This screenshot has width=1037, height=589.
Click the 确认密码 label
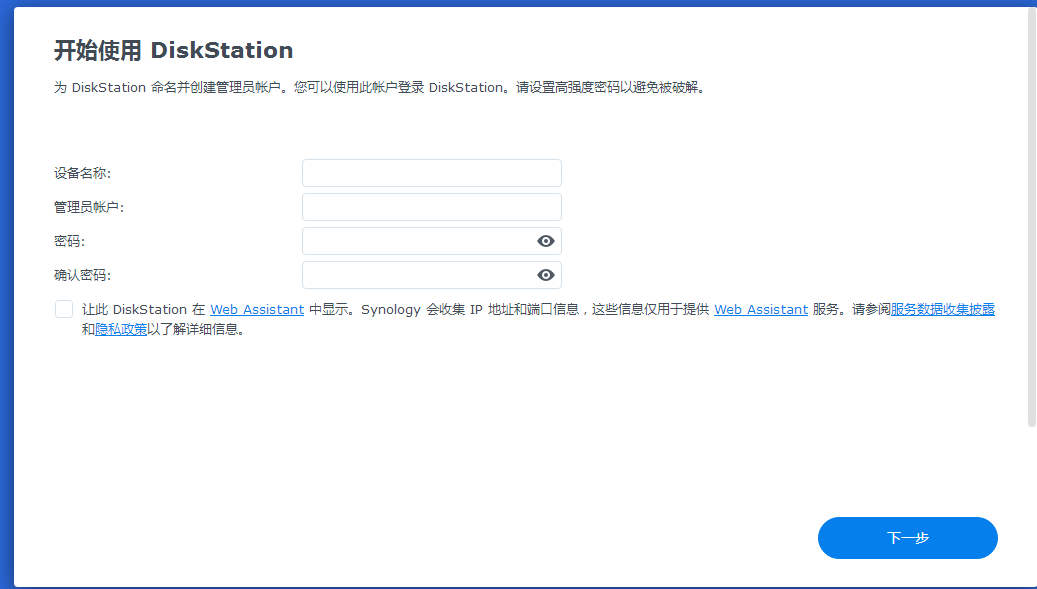[x=83, y=275]
